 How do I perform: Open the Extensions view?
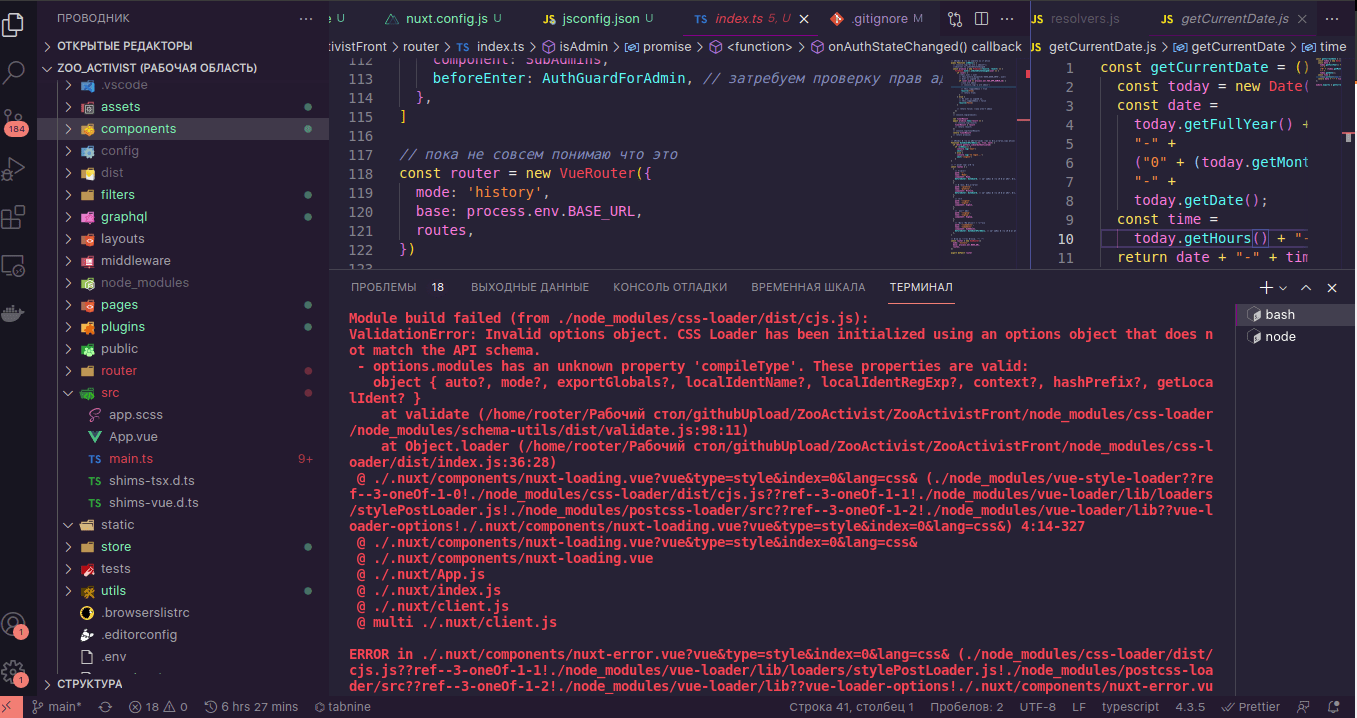14,216
